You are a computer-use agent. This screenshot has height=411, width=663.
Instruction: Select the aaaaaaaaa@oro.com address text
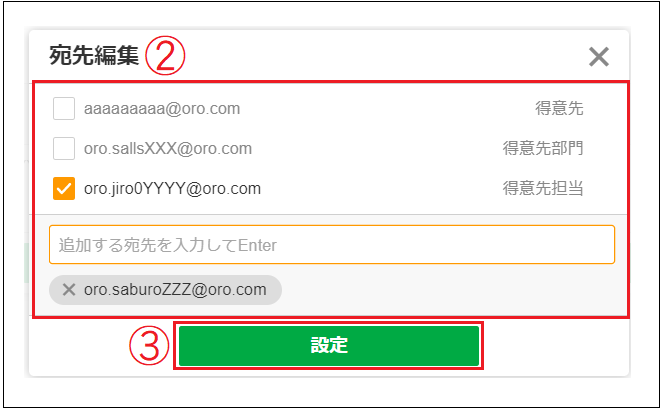tap(162, 109)
